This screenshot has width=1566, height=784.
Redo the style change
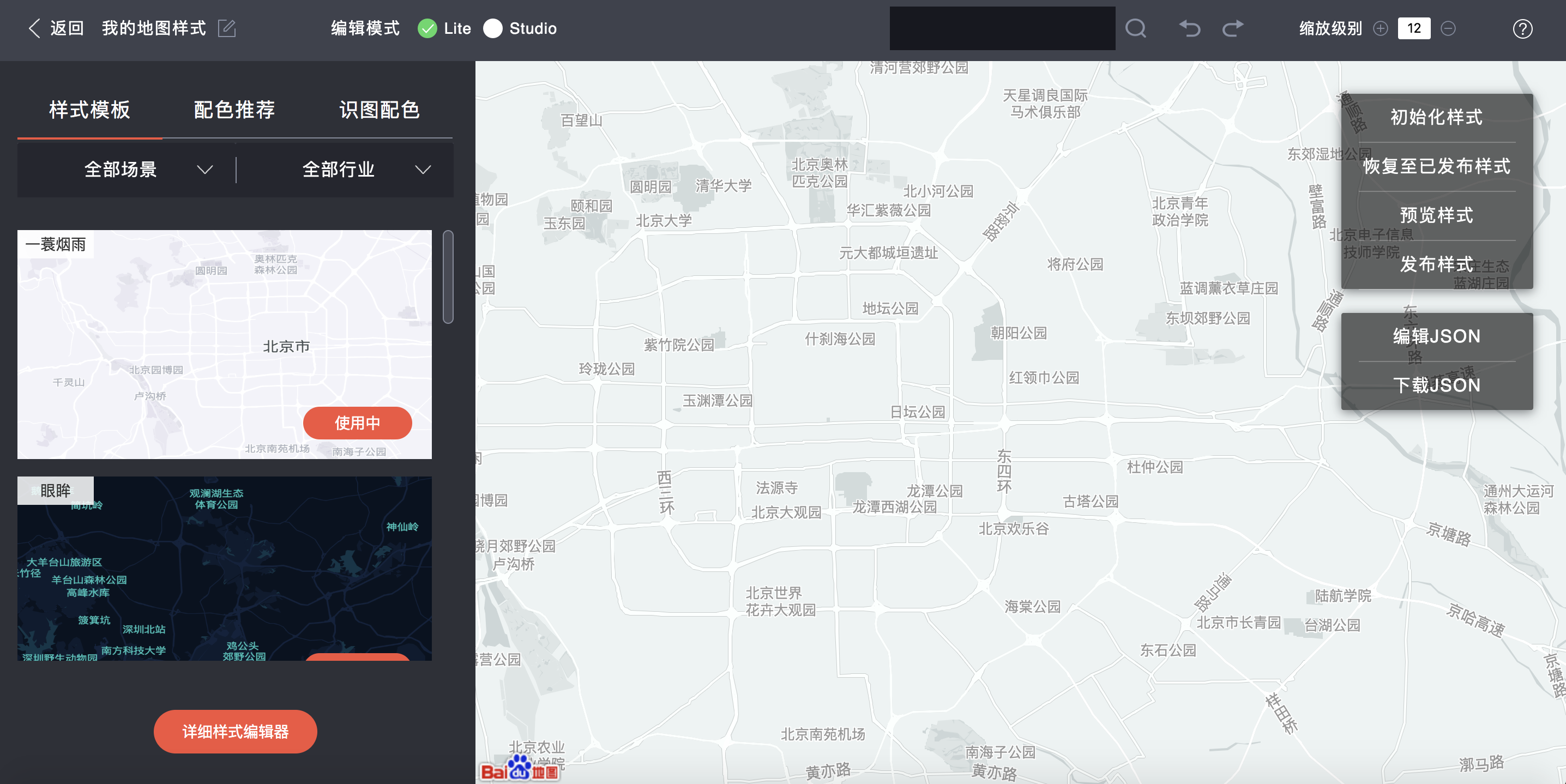coord(1233,28)
